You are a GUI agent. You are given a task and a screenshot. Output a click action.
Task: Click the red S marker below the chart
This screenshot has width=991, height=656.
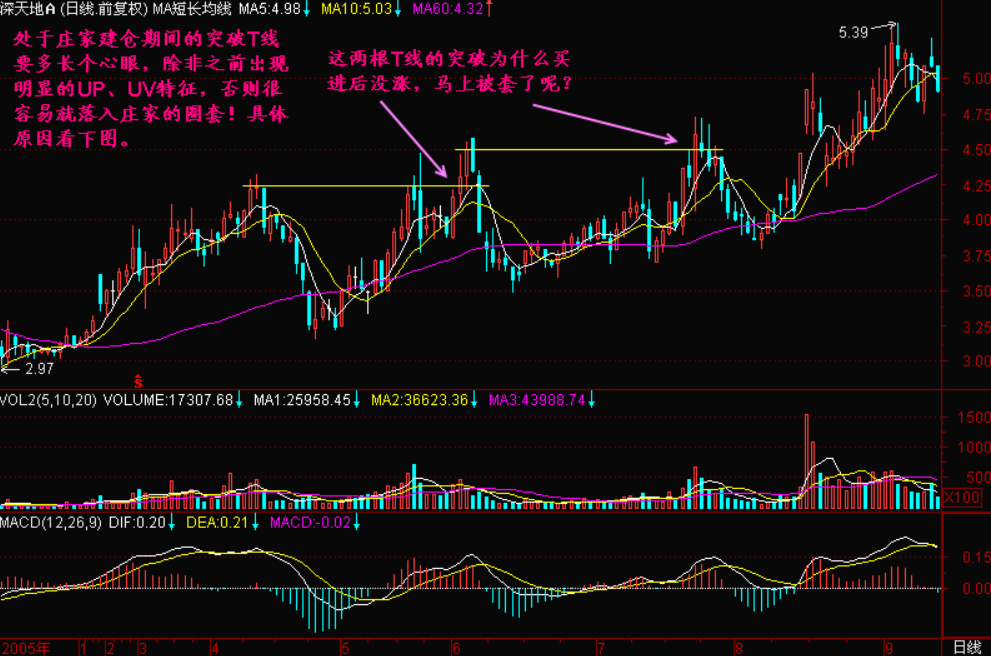[138, 381]
